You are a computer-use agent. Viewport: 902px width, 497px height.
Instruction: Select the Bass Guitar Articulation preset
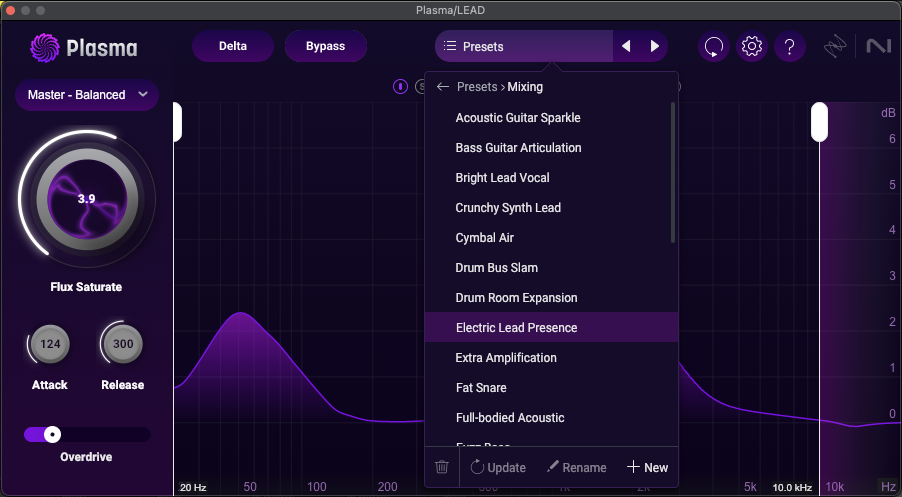coord(551,148)
